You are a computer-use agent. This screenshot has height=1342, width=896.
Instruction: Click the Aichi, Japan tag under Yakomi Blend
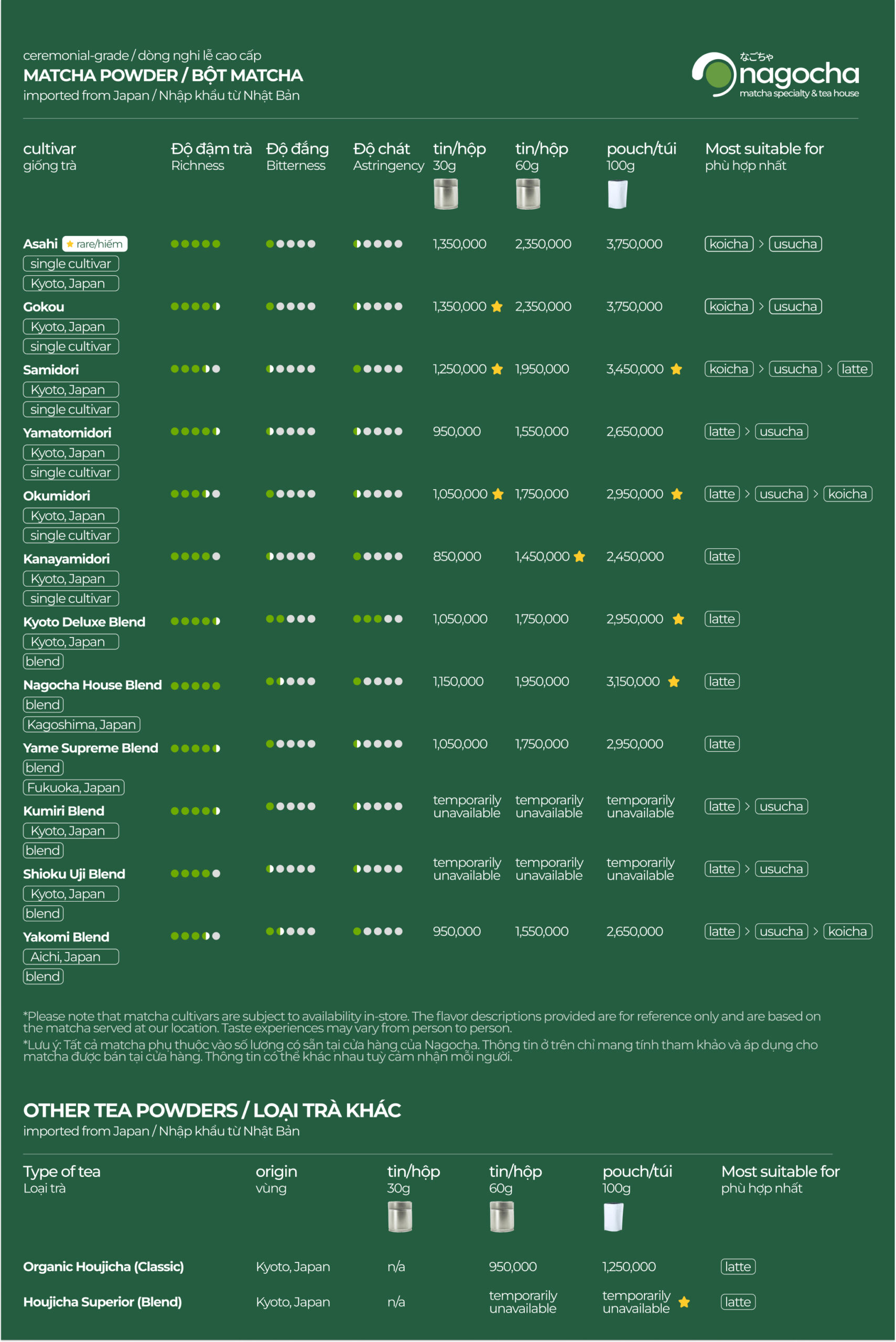(x=71, y=956)
